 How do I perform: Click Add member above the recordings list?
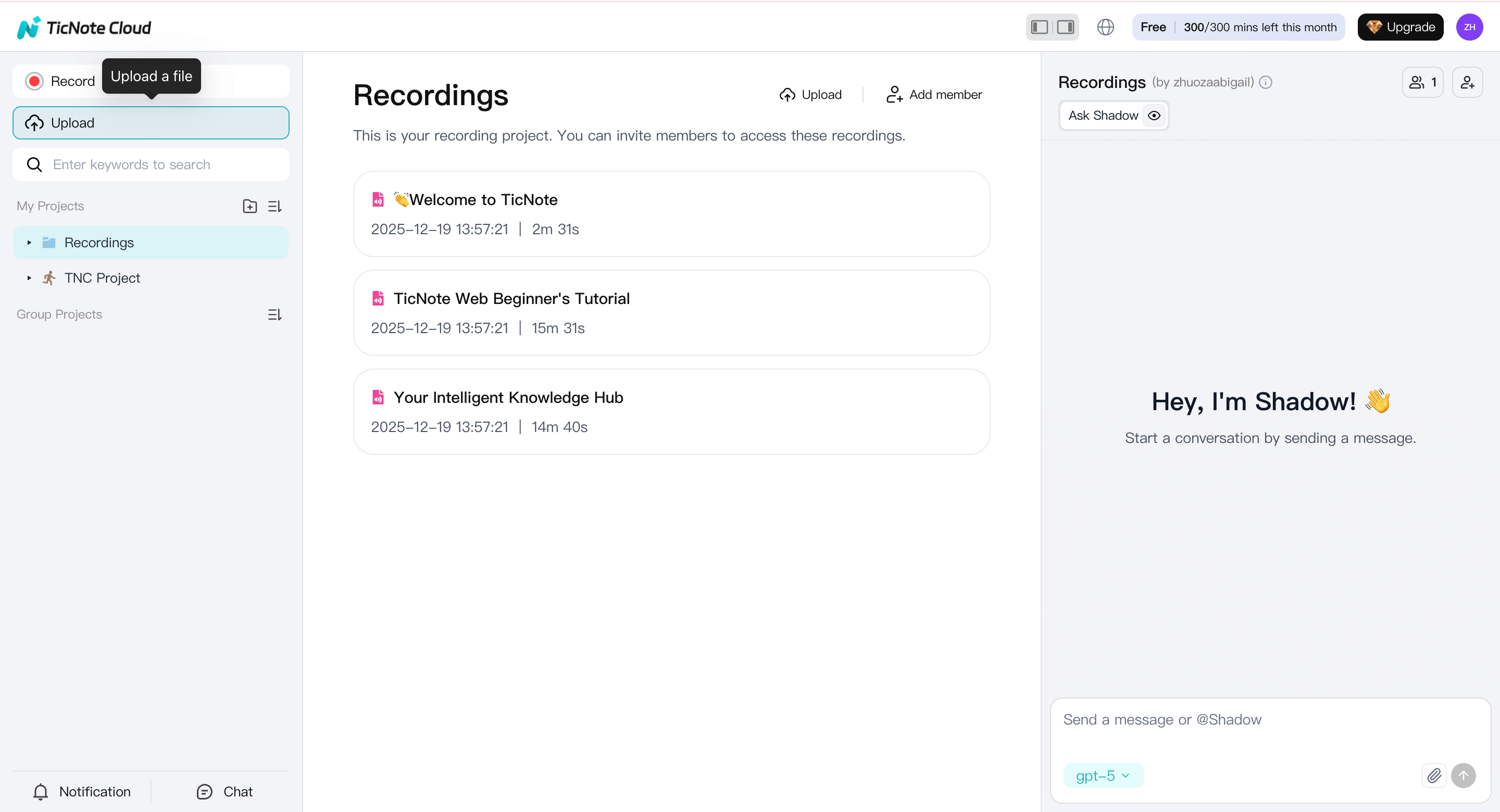tap(934, 94)
